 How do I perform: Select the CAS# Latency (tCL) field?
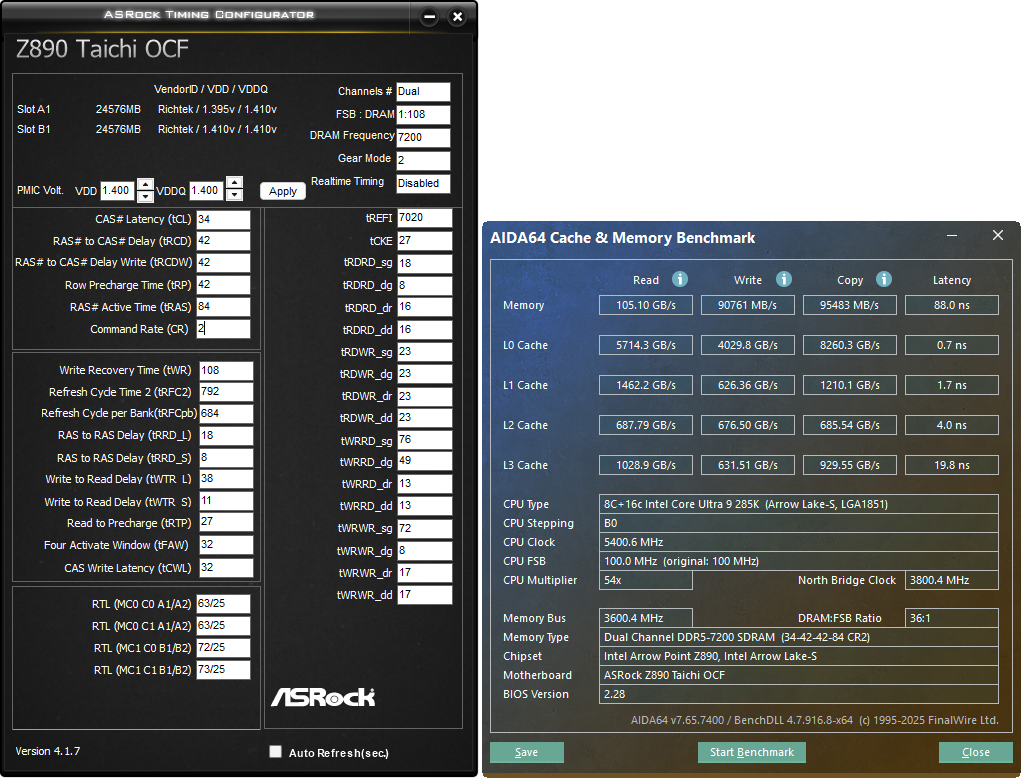(x=223, y=219)
